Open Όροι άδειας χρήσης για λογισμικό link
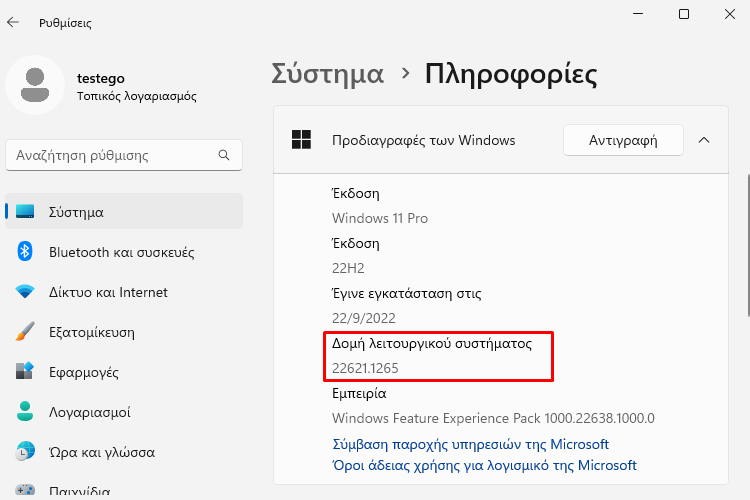The height and width of the screenshot is (500, 750). click(484, 465)
